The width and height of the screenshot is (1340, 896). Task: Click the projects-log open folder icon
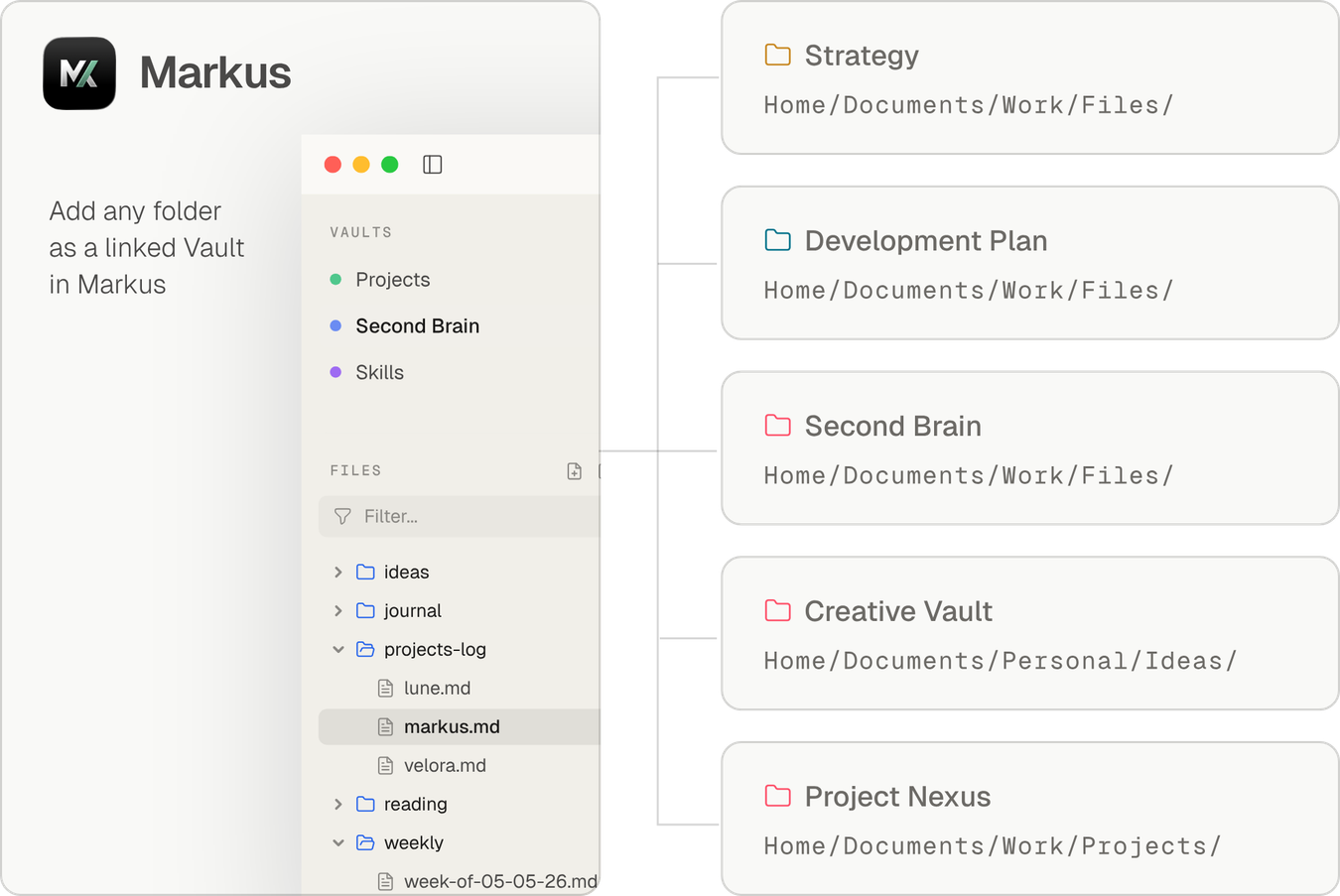(365, 649)
